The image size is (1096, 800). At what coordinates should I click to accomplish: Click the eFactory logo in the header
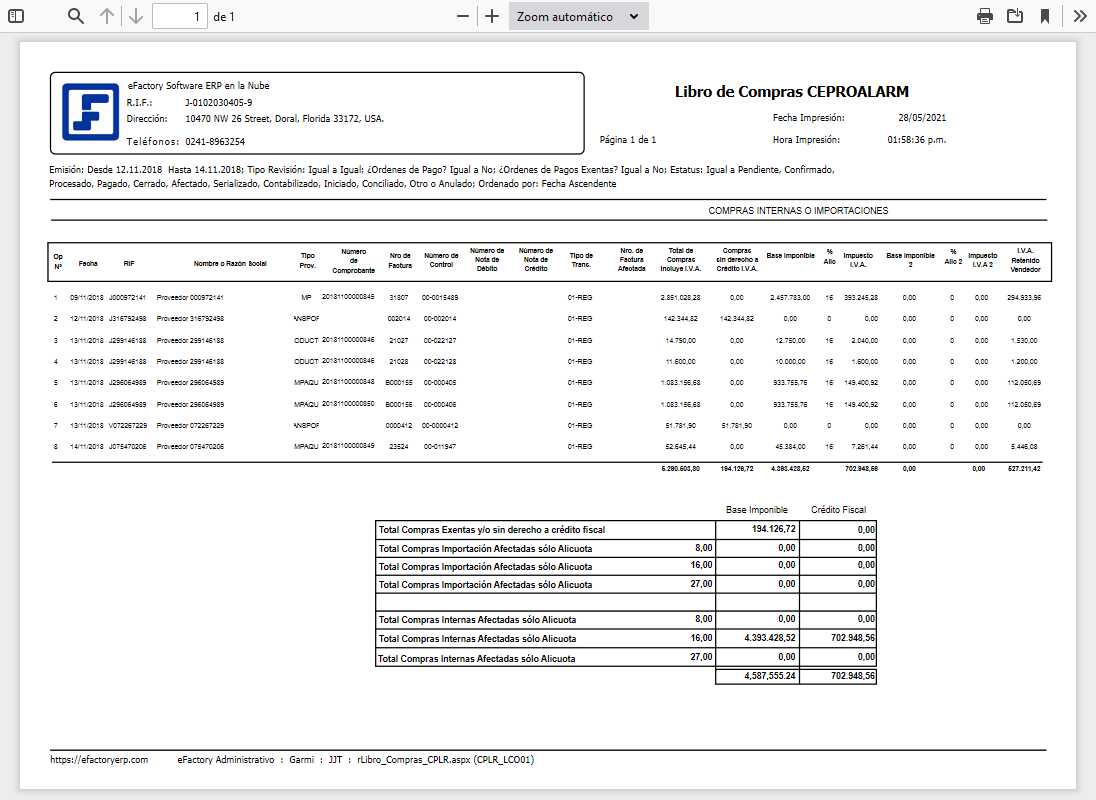point(91,111)
